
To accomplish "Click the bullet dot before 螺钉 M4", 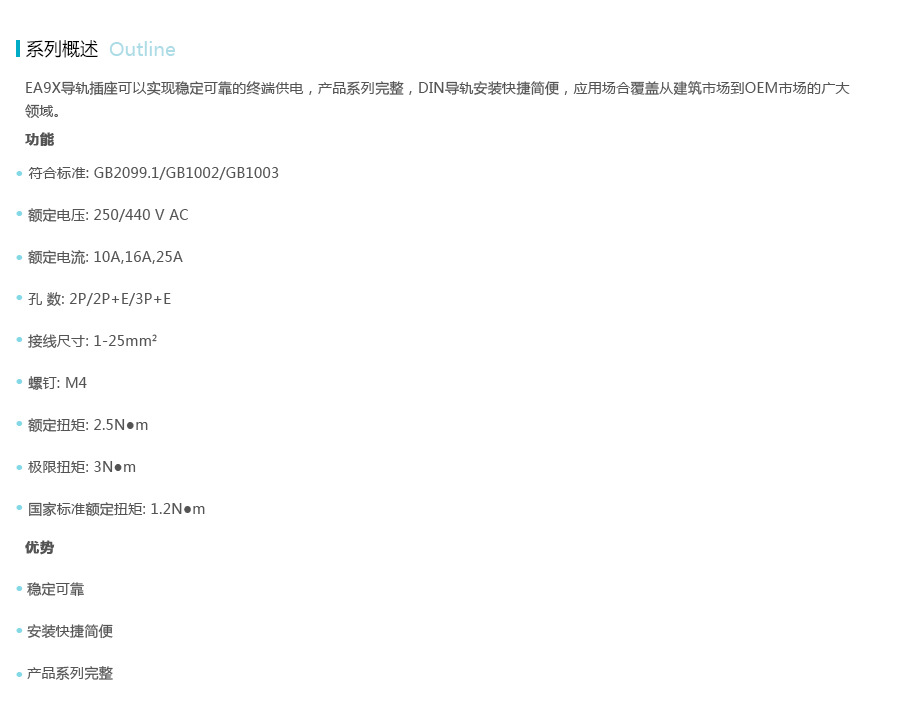I will (x=19, y=382).
